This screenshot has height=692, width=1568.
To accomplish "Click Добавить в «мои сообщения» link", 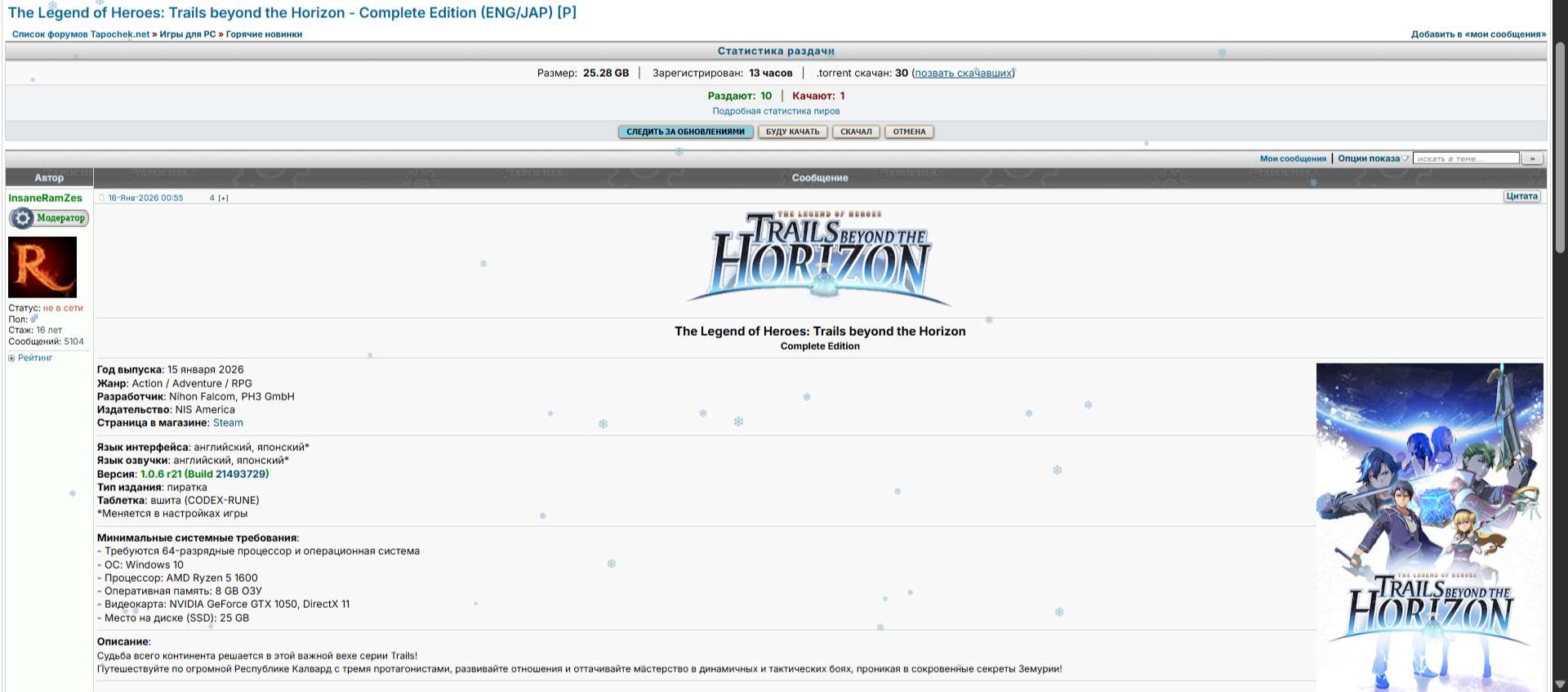I will click(x=1478, y=34).
